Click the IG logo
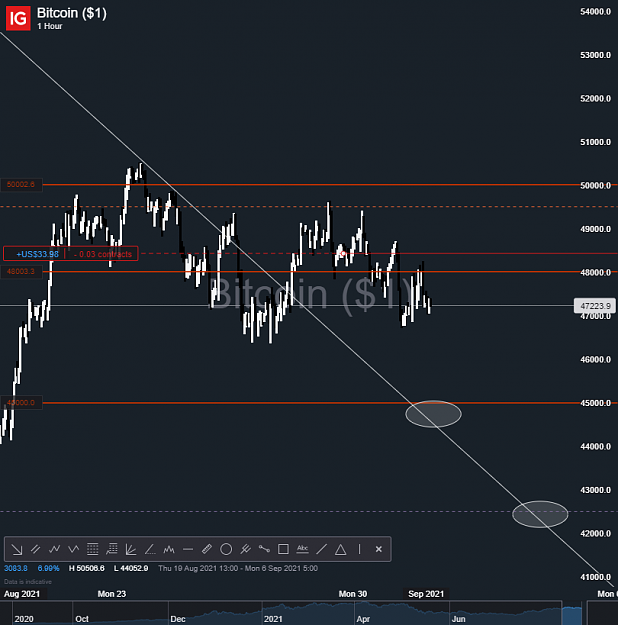Screen dimensions: 618x625 [18, 18]
